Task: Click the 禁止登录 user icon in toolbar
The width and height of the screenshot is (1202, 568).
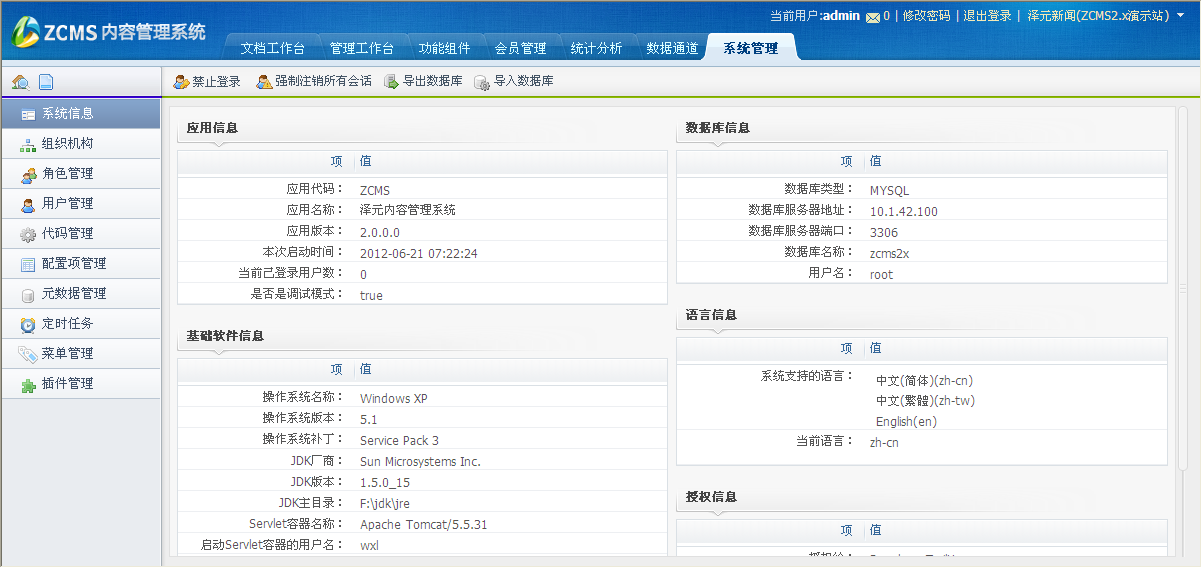Action: [181, 82]
